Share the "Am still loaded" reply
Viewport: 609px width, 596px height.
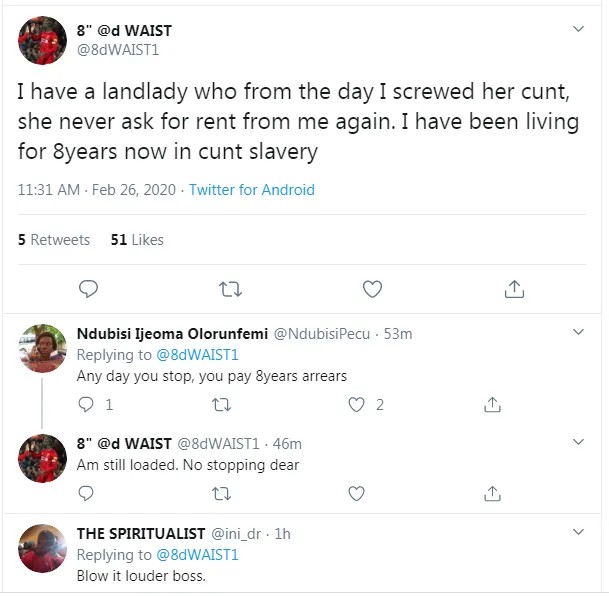(492, 492)
